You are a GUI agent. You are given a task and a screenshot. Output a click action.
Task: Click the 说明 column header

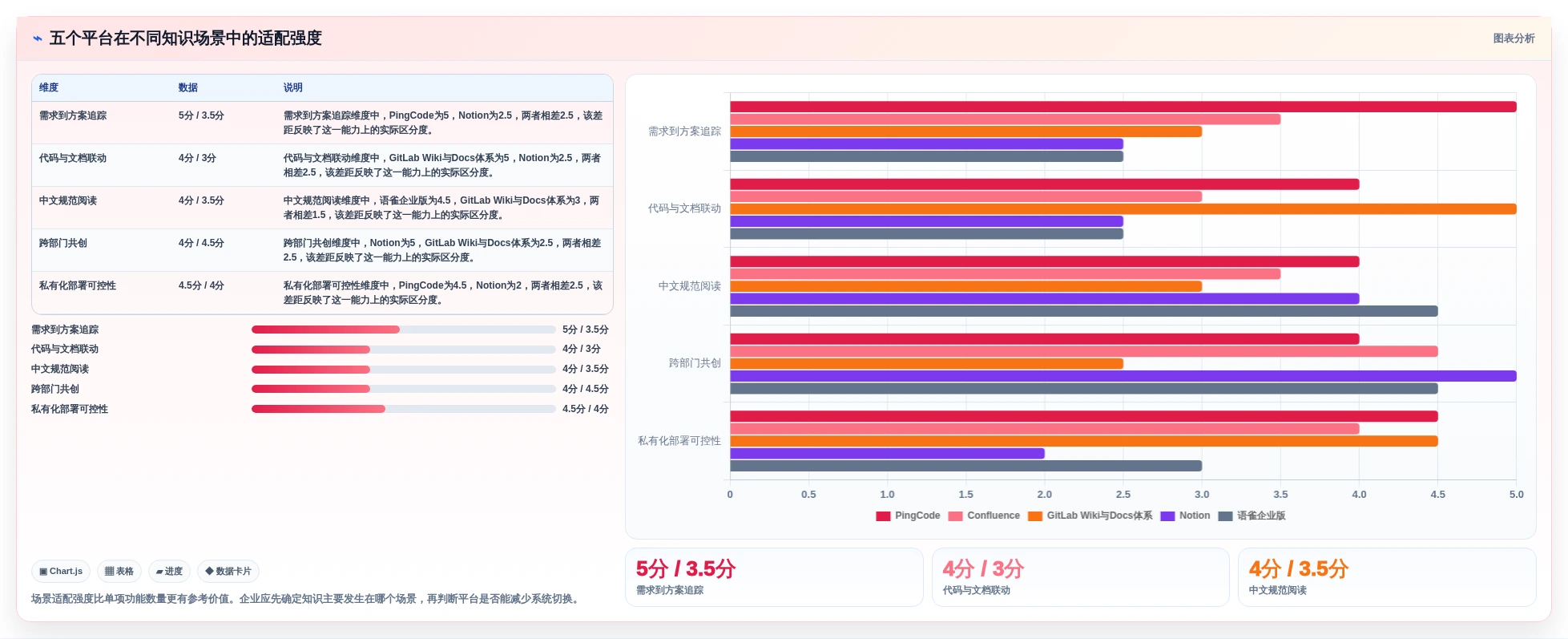tap(293, 88)
